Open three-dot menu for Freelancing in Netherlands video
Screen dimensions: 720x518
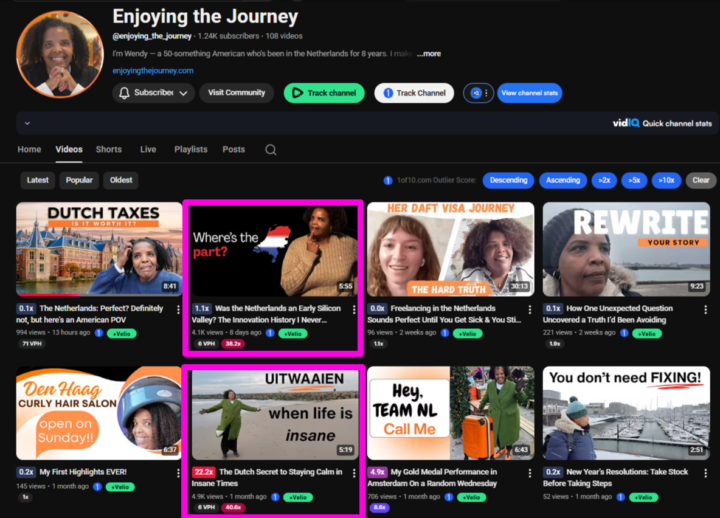pos(530,310)
